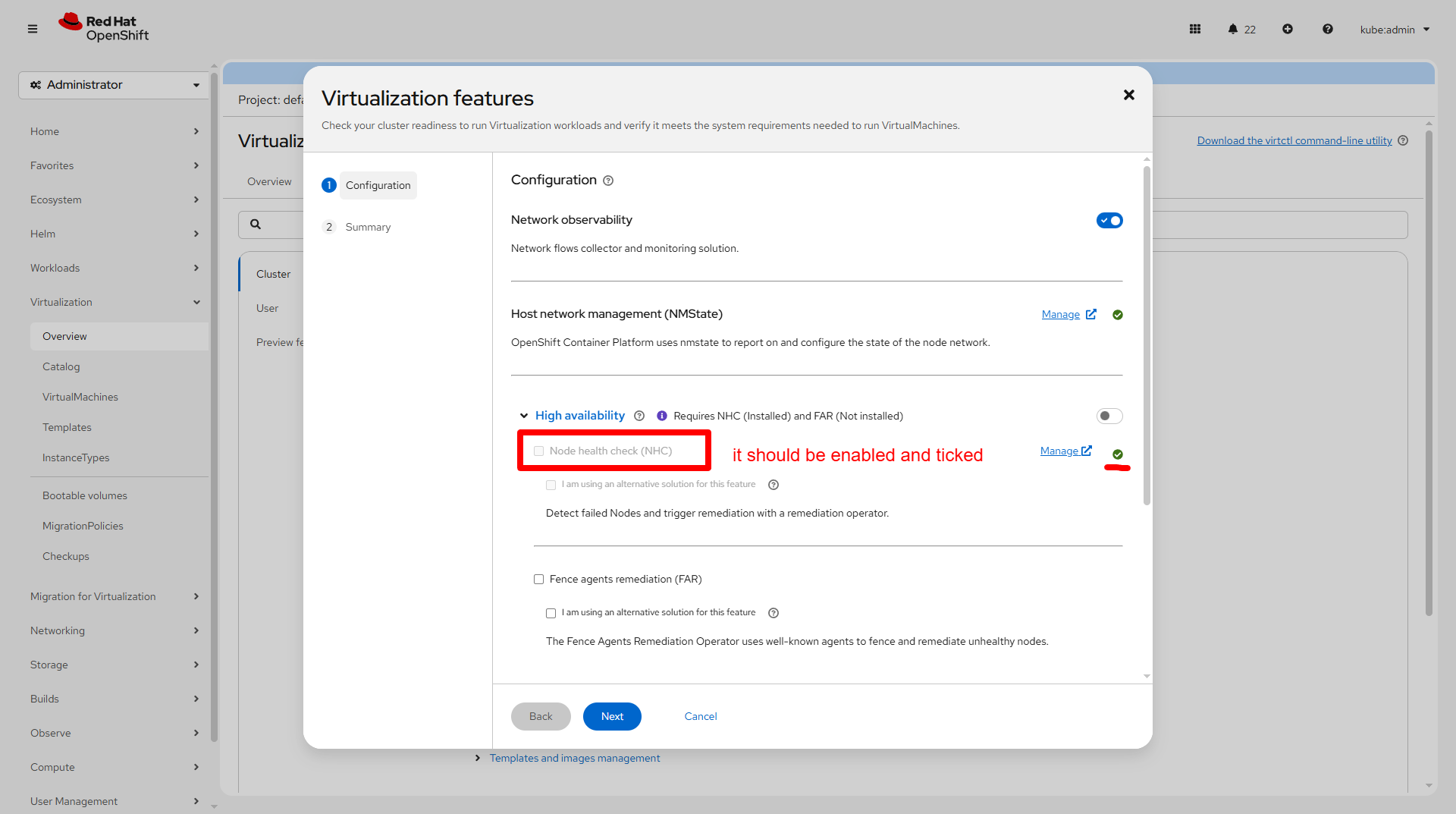Image resolution: width=1456 pixels, height=814 pixels.
Task: Open the Administrator perspective dropdown
Action: [x=114, y=85]
